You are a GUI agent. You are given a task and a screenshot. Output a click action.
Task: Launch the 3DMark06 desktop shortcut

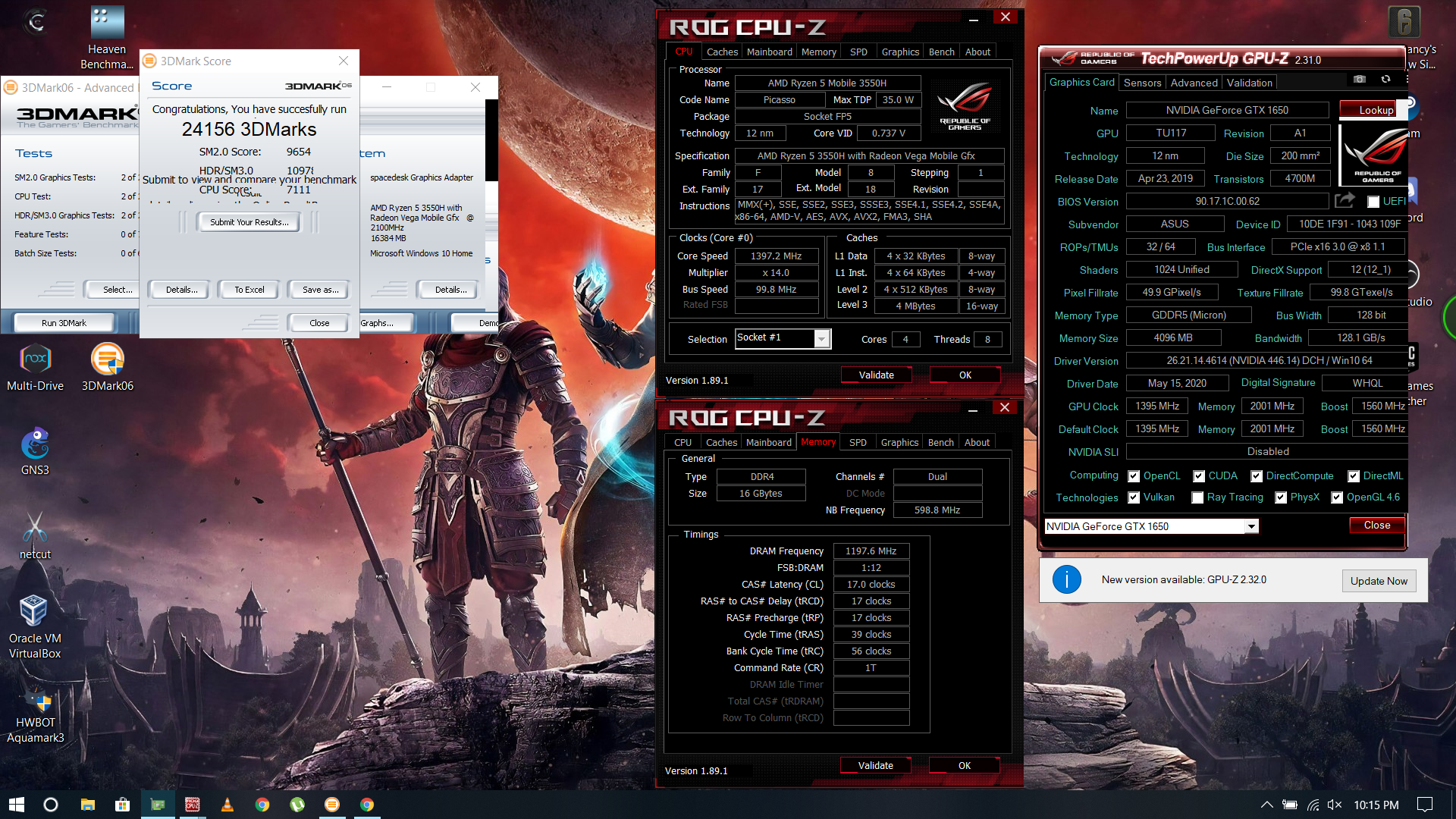[x=108, y=368]
